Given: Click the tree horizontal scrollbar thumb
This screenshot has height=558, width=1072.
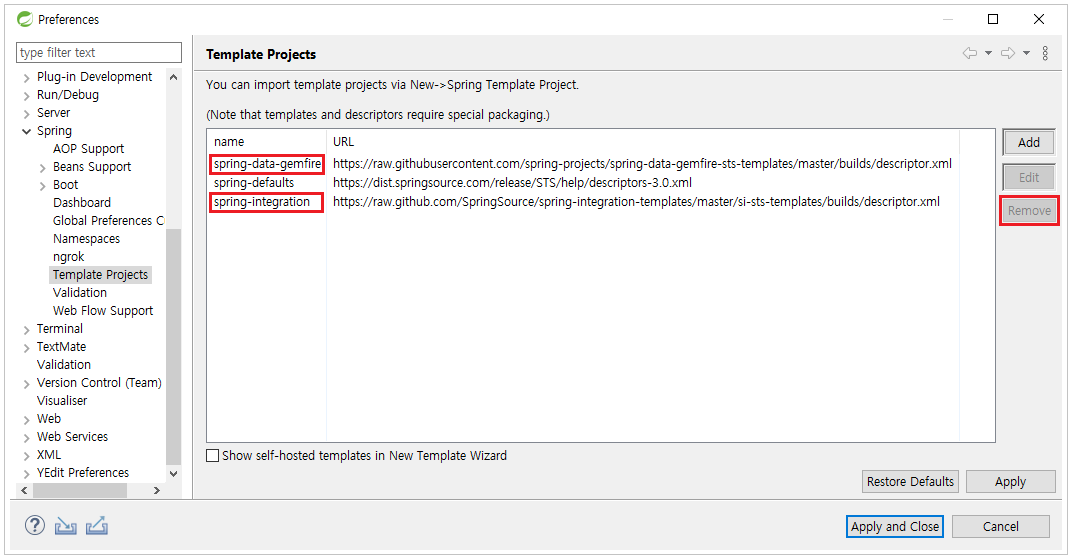Looking at the screenshot, I should tap(79, 490).
